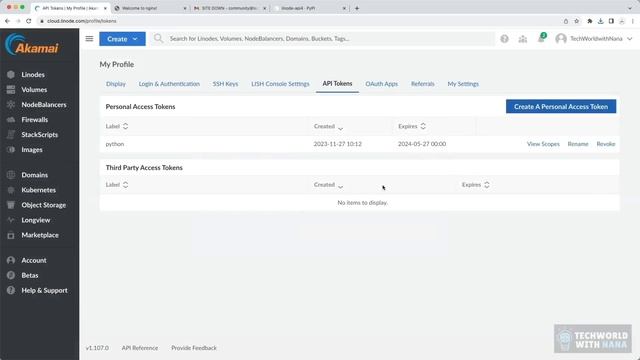Image resolution: width=640 pixels, height=360 pixels.
Task: Open the Referrals tab
Action: (422, 84)
